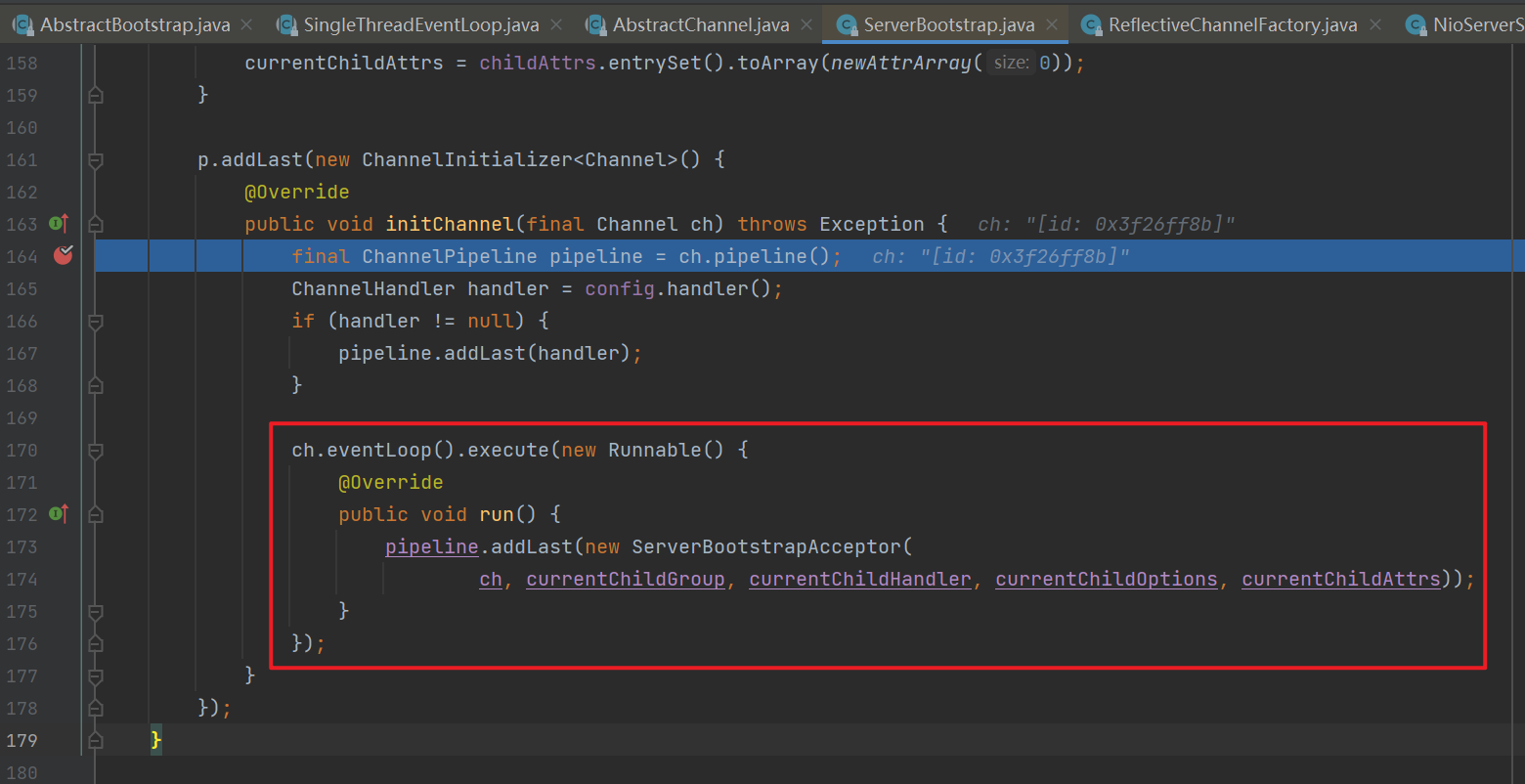The image size is (1525, 784).
Task: Collapse the initChannel method fold on line 163
Action: click(95, 224)
